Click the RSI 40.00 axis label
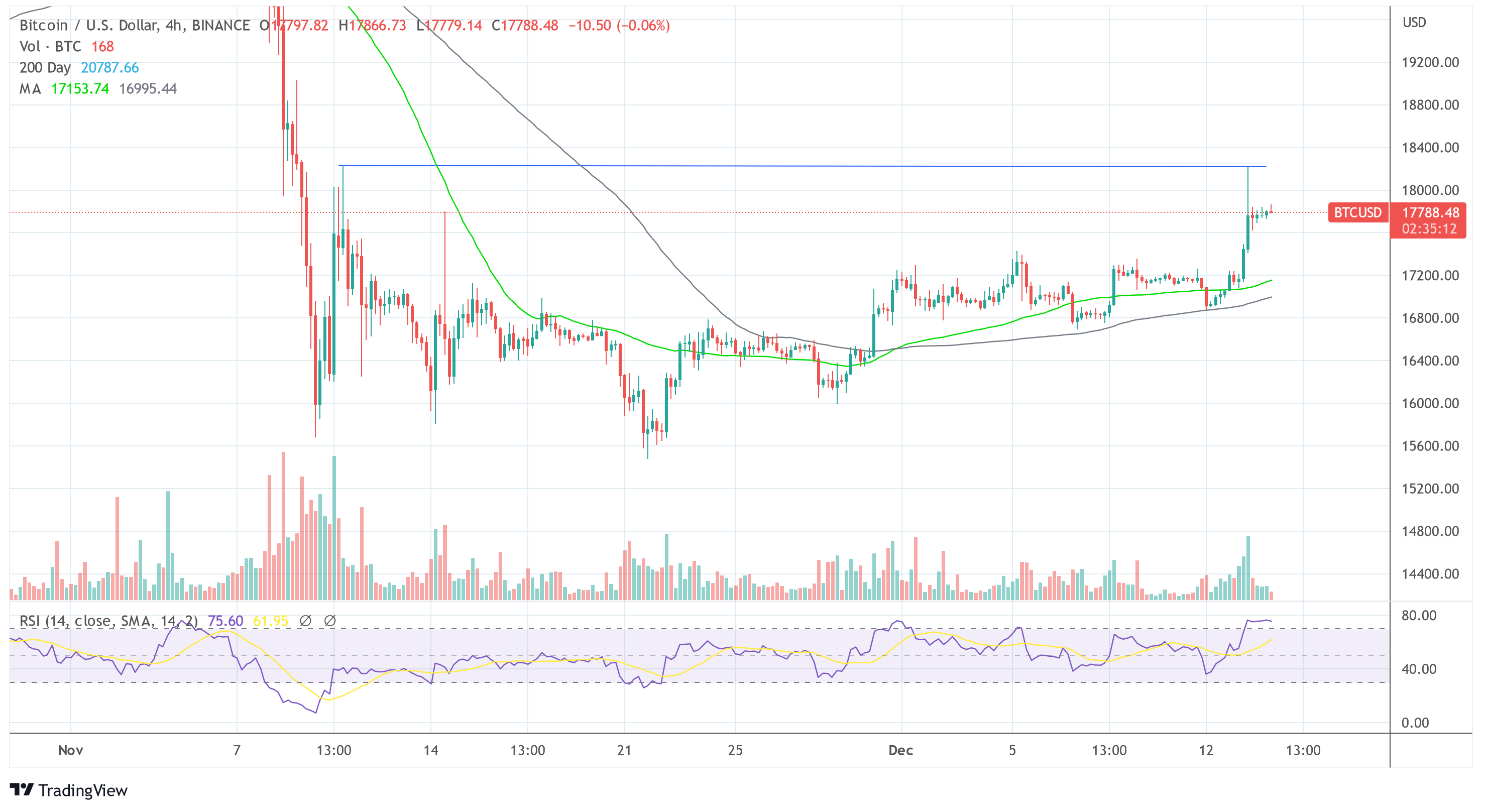This screenshot has width=1485, height=812. 1419,669
